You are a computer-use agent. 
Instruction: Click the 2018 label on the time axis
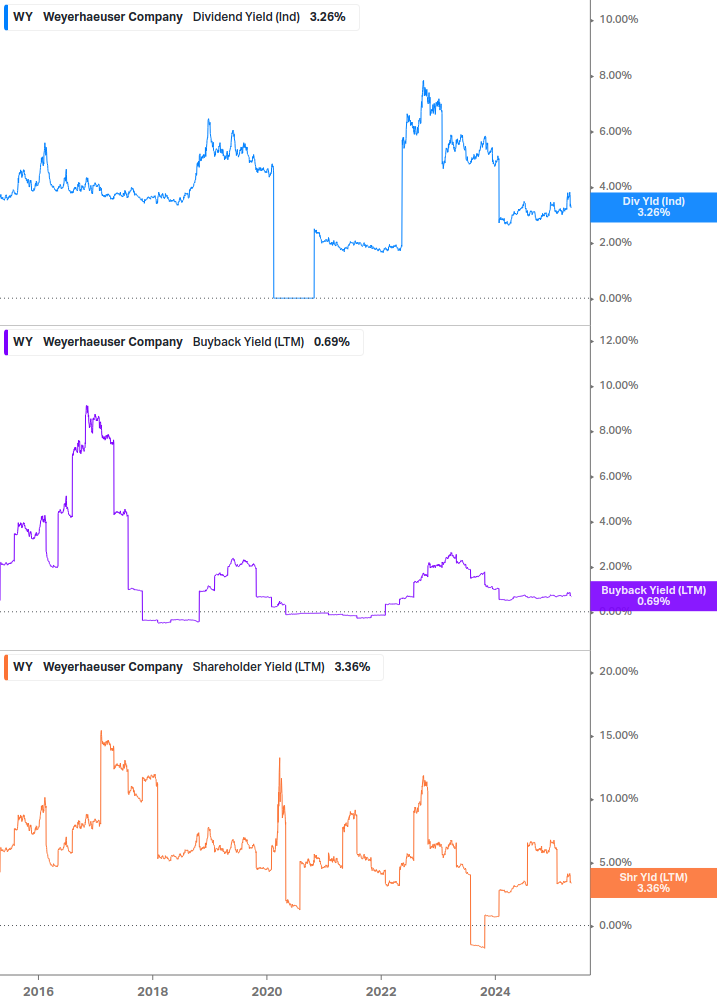pyautogui.click(x=152, y=992)
